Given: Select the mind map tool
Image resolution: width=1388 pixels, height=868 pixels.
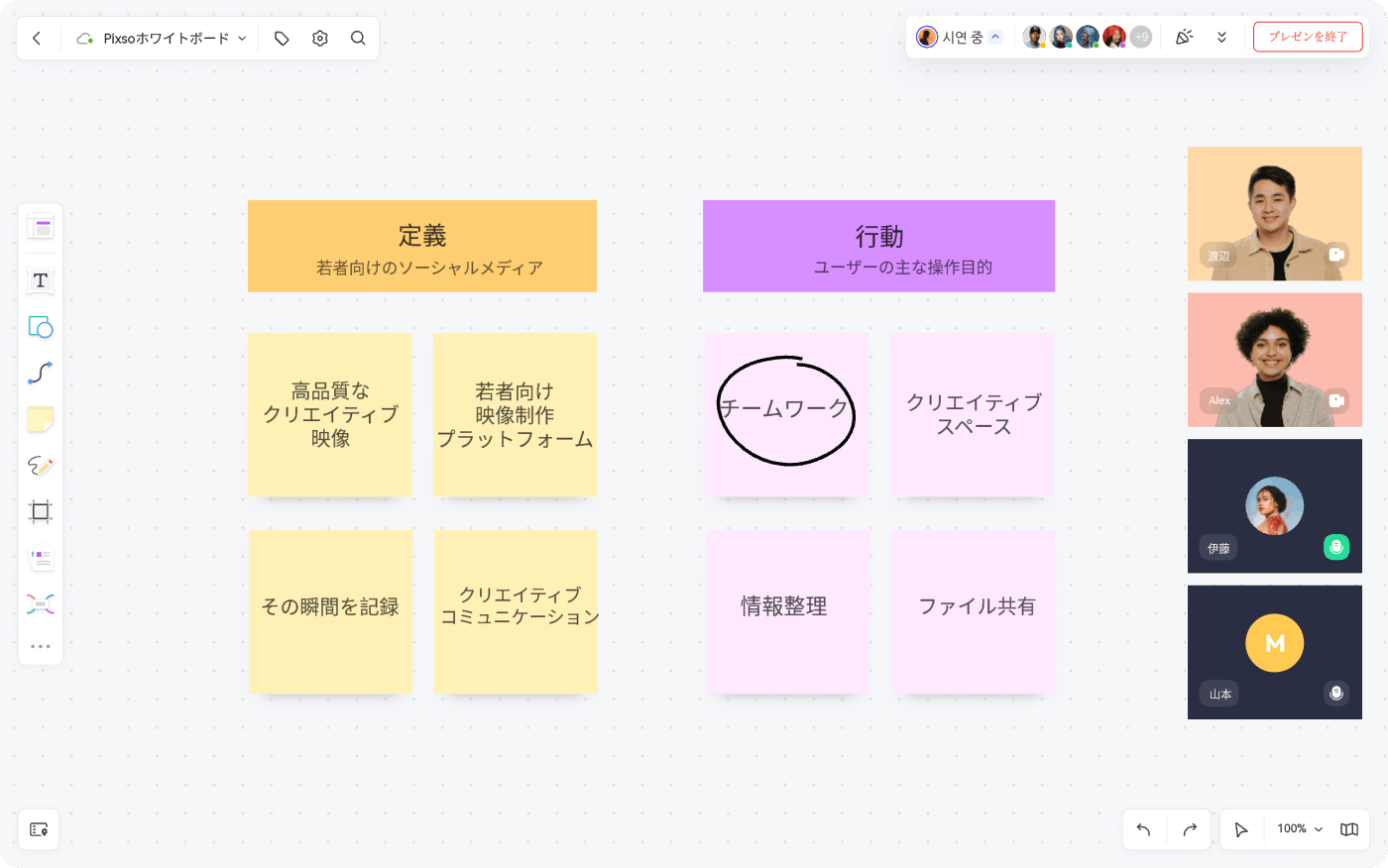Looking at the screenshot, I should [41, 604].
